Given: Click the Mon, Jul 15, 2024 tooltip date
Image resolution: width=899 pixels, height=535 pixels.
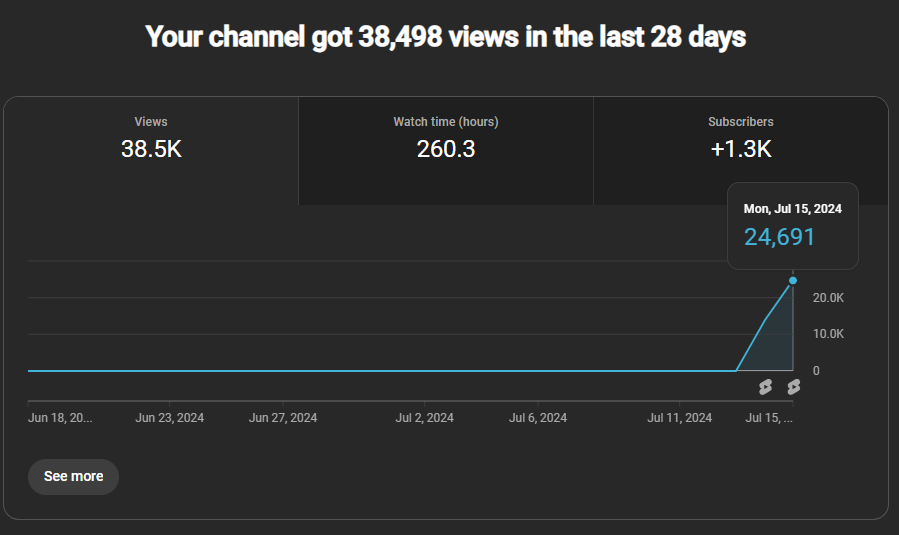Looking at the screenshot, I should (x=792, y=209).
